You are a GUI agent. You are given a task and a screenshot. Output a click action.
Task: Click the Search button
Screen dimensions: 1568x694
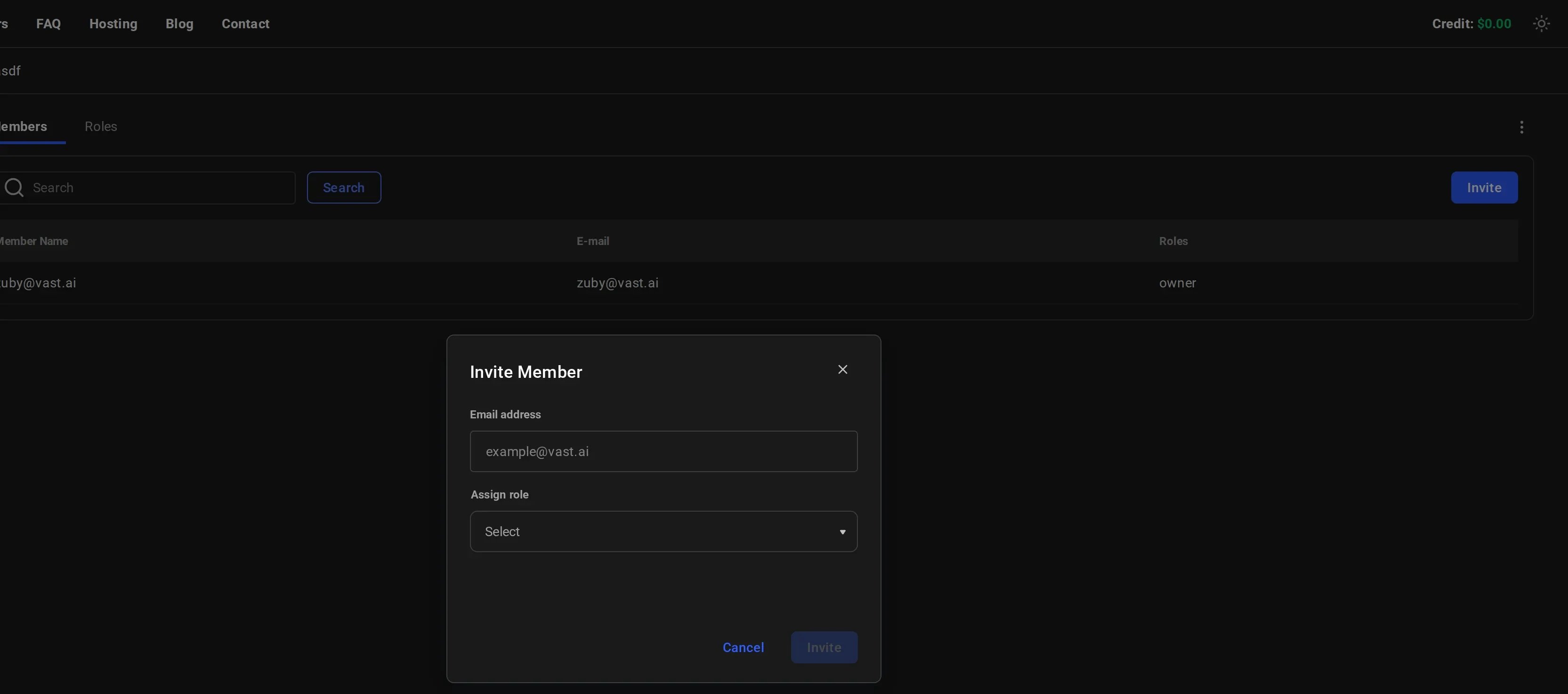coord(344,188)
